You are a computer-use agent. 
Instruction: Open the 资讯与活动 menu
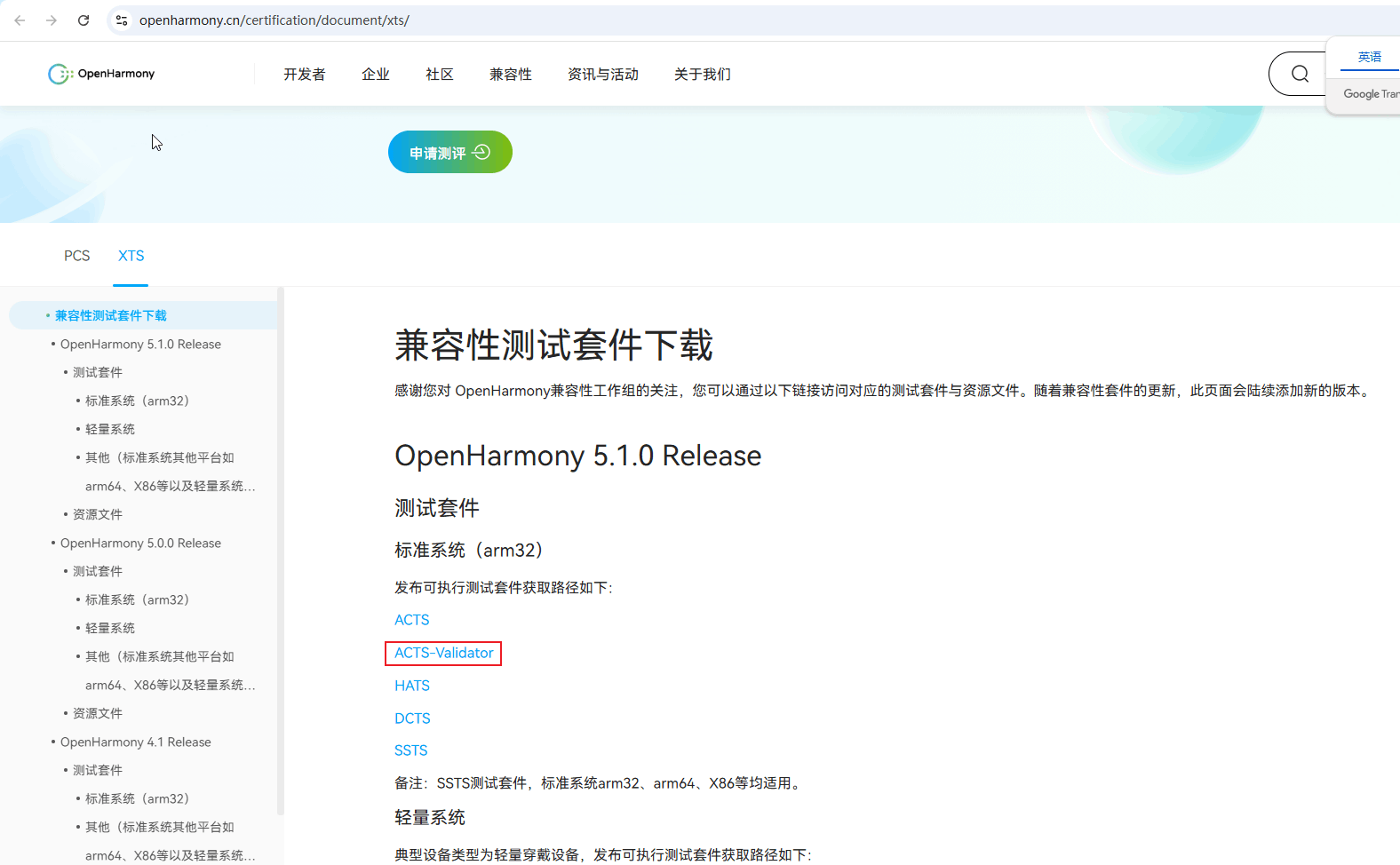click(x=603, y=75)
